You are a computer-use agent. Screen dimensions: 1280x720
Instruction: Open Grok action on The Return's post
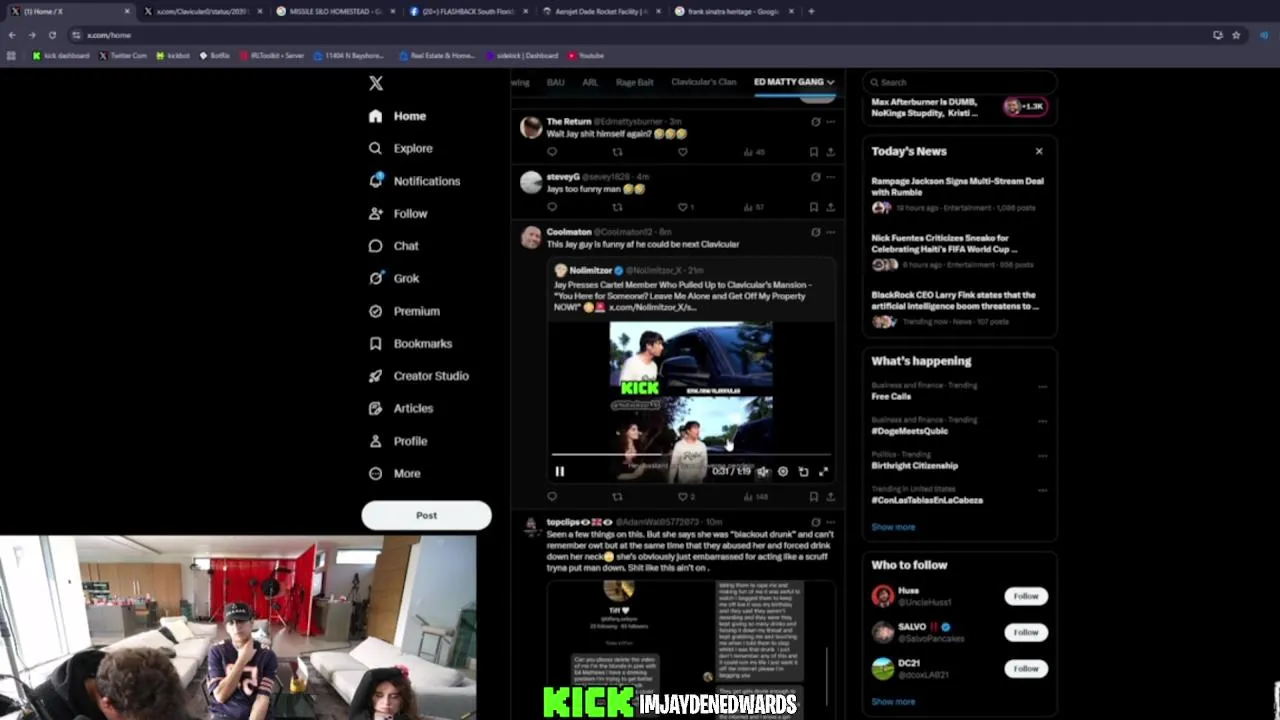(815, 122)
